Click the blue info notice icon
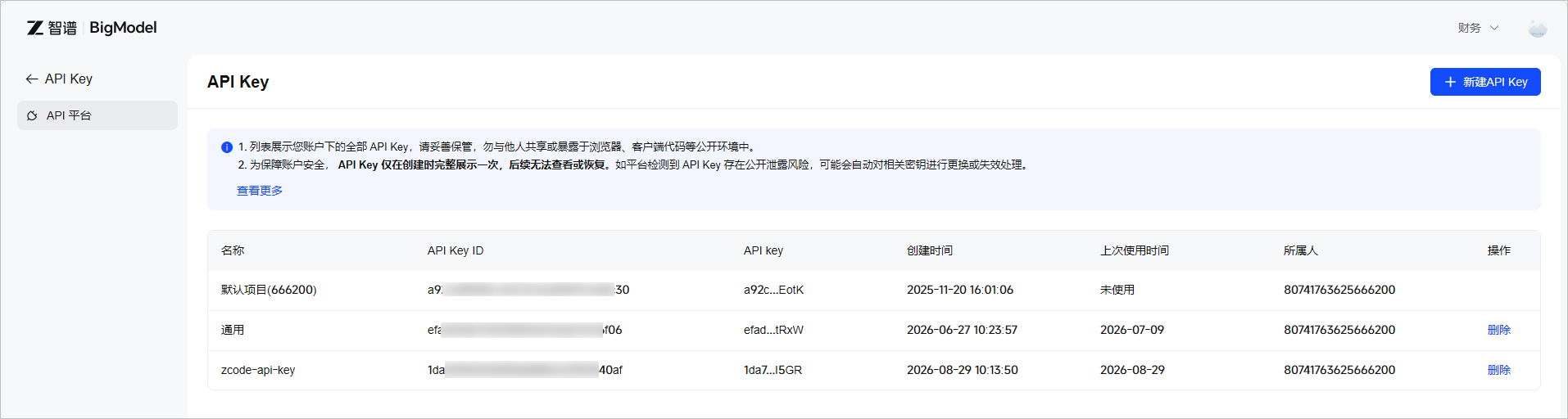Screen dimensions: 1568x419 [x=227, y=147]
